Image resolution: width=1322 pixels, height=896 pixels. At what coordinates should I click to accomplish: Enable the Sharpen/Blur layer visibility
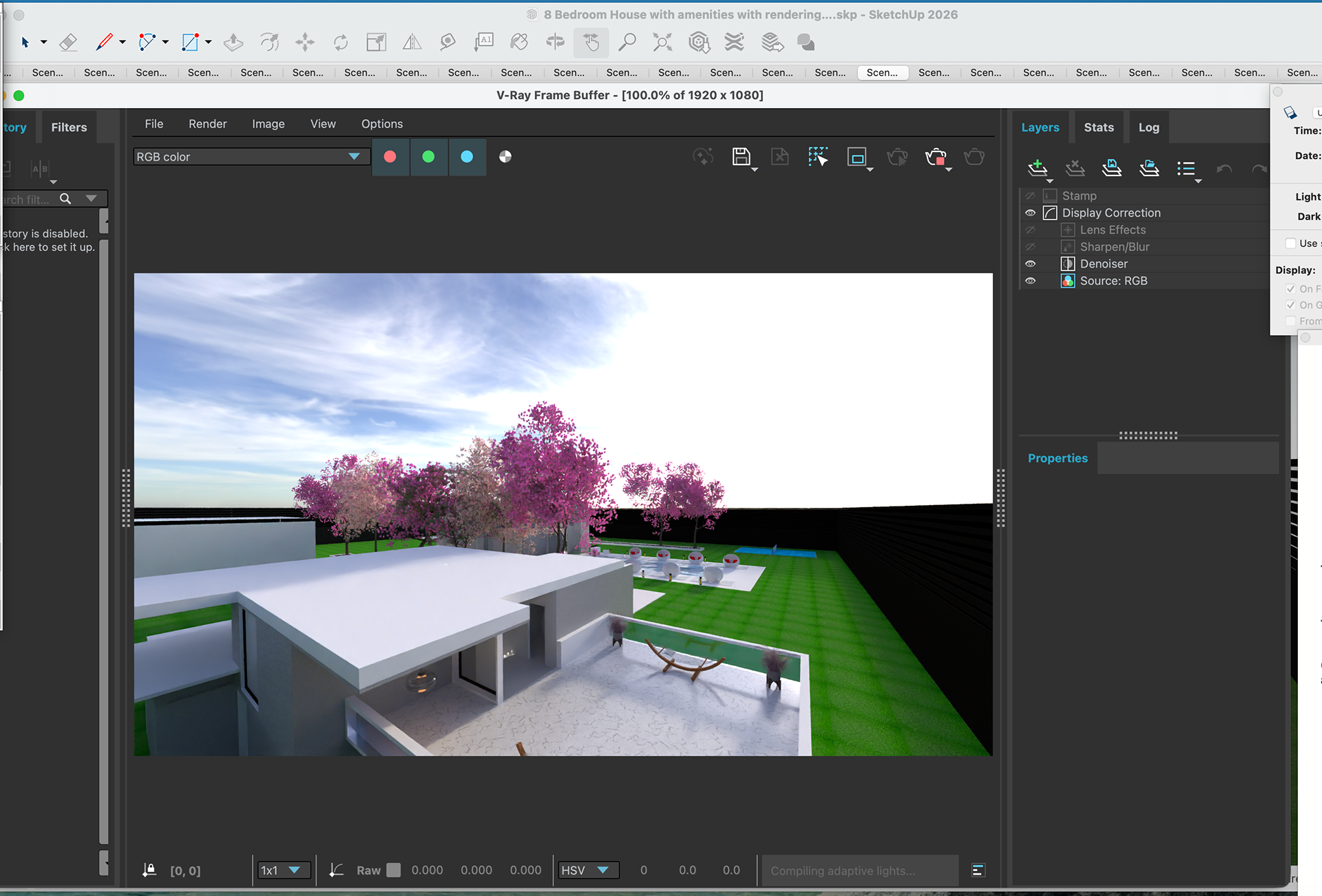coord(1030,247)
